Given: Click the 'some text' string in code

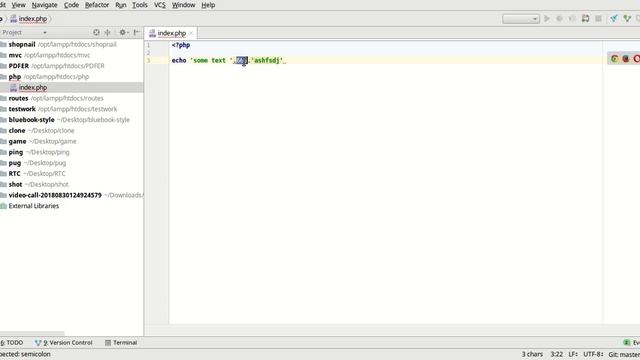Looking at the screenshot, I should [211, 60].
